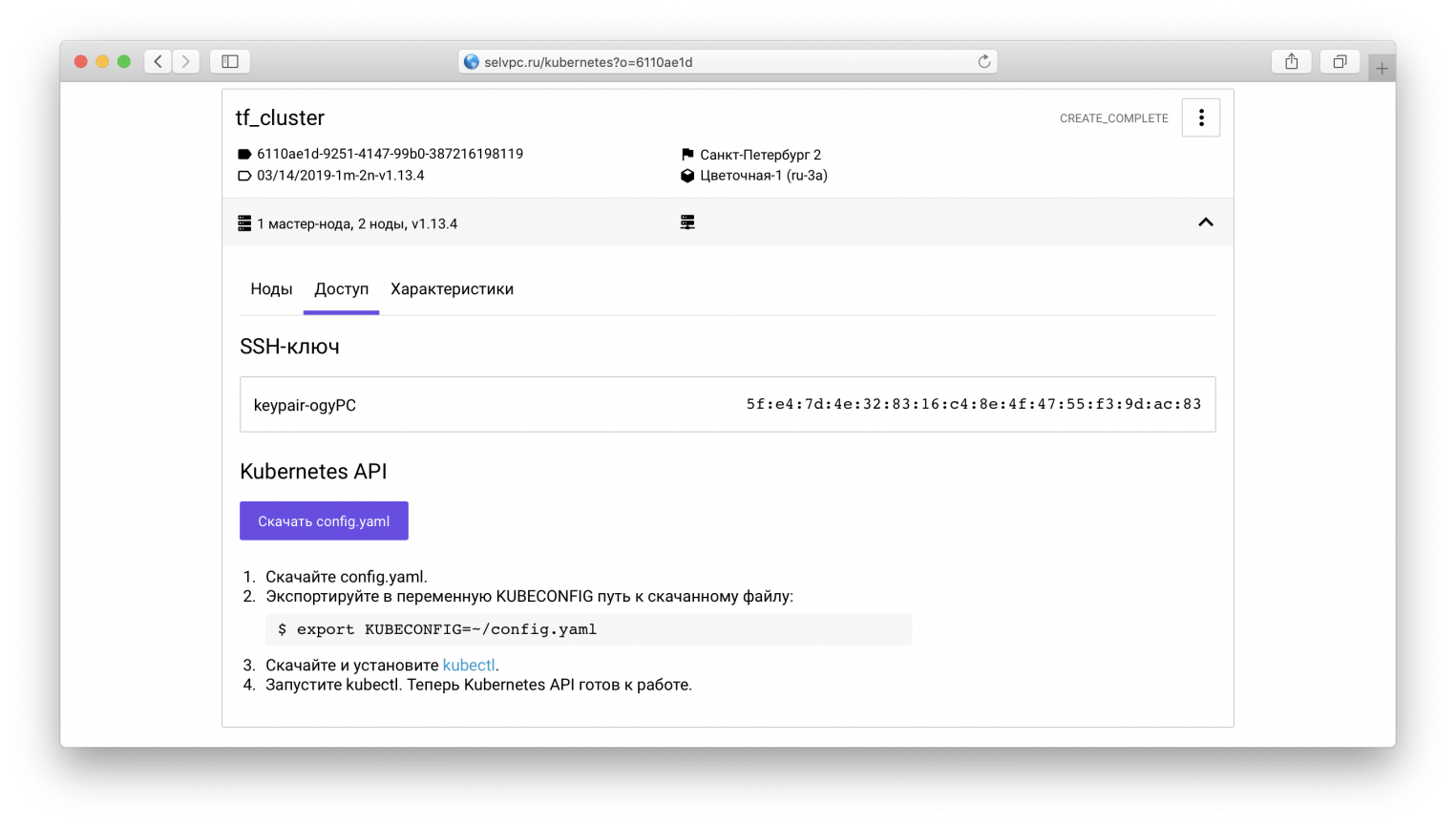Open the Характеристики tab
1456x827 pixels.
pos(452,289)
